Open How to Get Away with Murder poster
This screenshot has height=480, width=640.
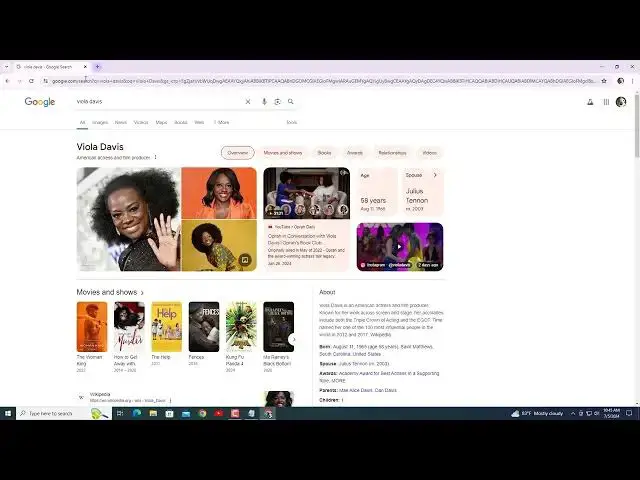click(129, 327)
